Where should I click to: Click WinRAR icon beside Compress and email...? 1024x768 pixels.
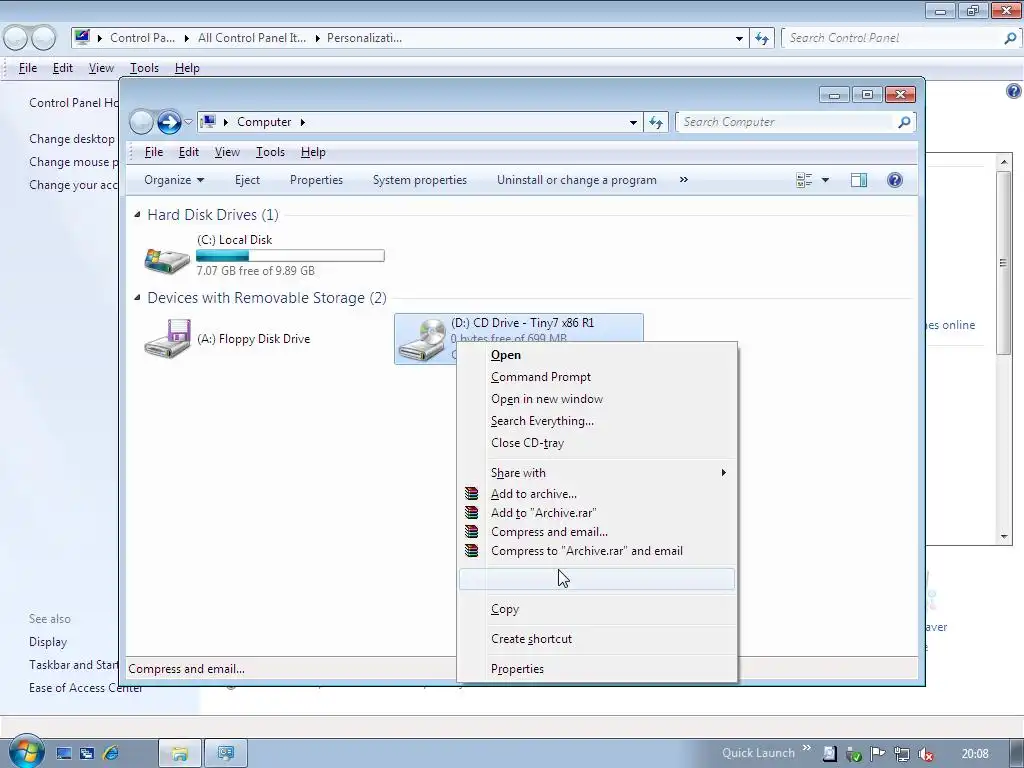[x=471, y=532]
